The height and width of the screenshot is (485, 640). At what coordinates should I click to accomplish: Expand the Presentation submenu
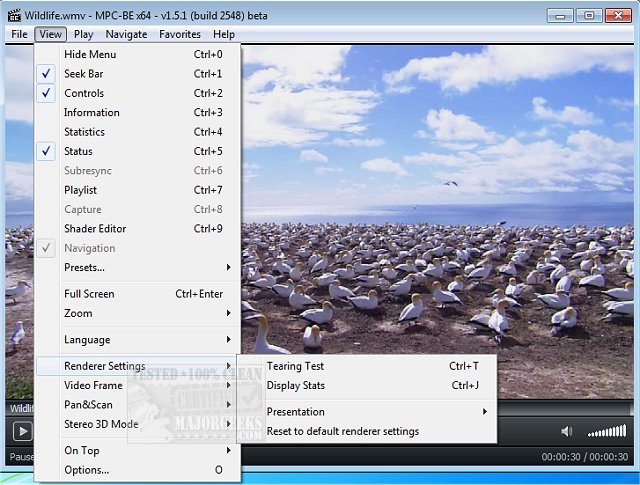point(367,412)
